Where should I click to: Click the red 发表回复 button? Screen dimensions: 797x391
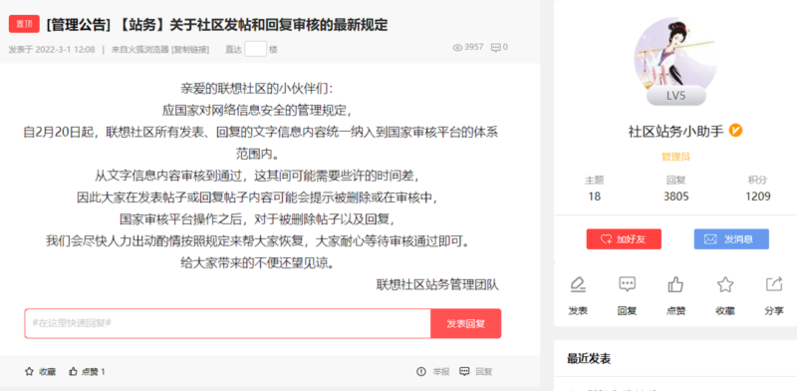pyautogui.click(x=466, y=323)
